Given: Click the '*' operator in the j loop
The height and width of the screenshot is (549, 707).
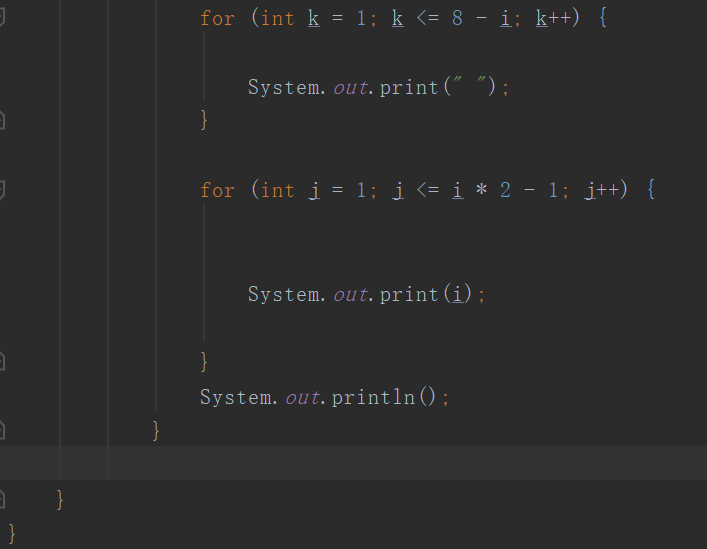Looking at the screenshot, I should click(482, 189).
